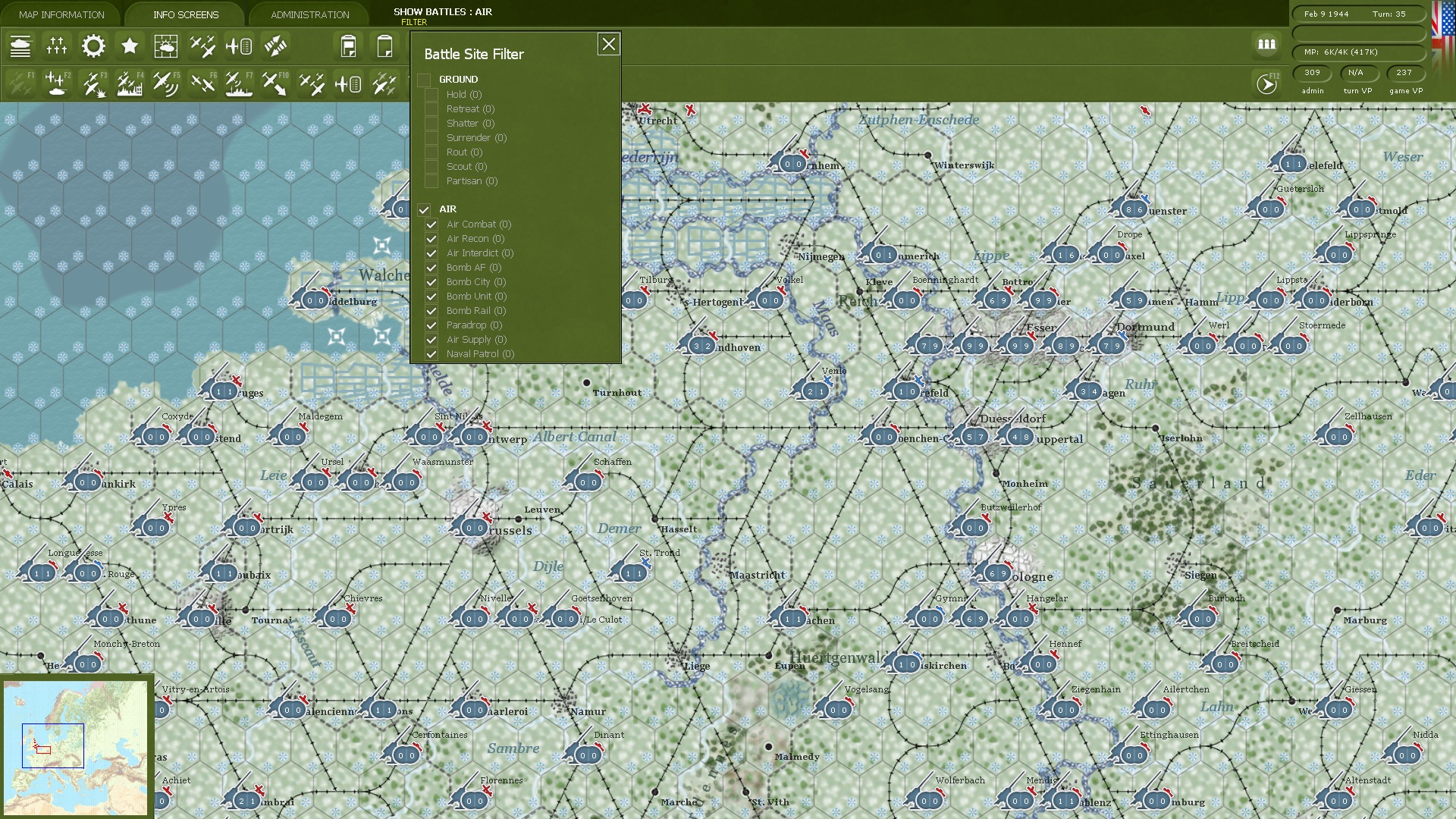Open the blank clipboard report icon
Image resolution: width=1456 pixels, height=819 pixels.
tap(384, 46)
